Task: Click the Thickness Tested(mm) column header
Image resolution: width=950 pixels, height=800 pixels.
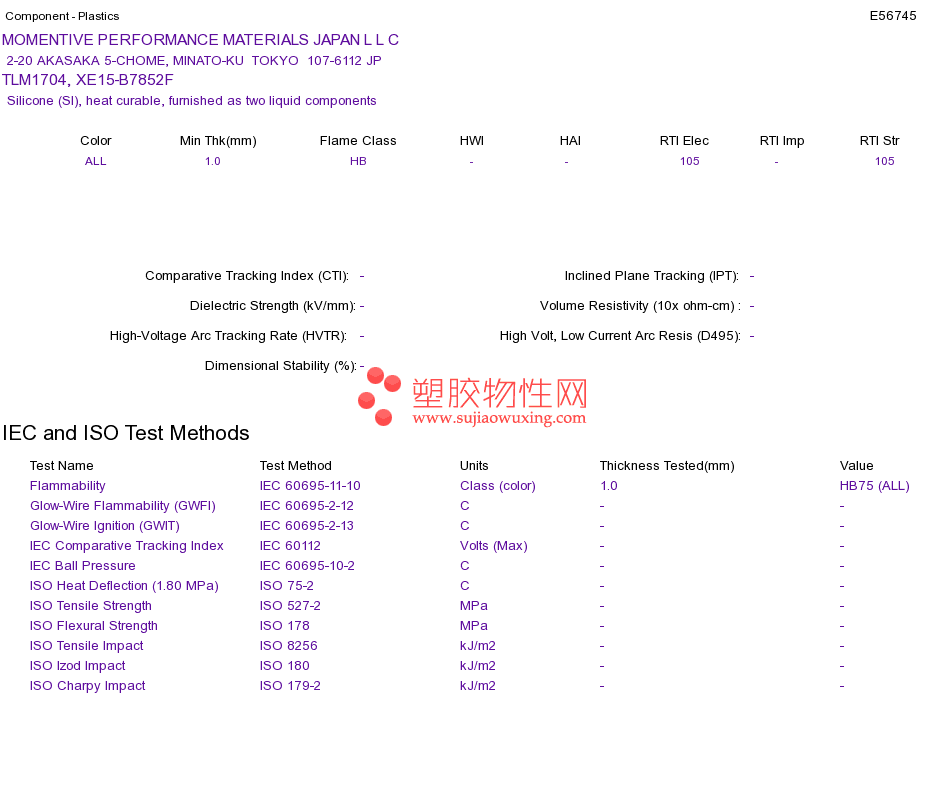Action: 667,465
